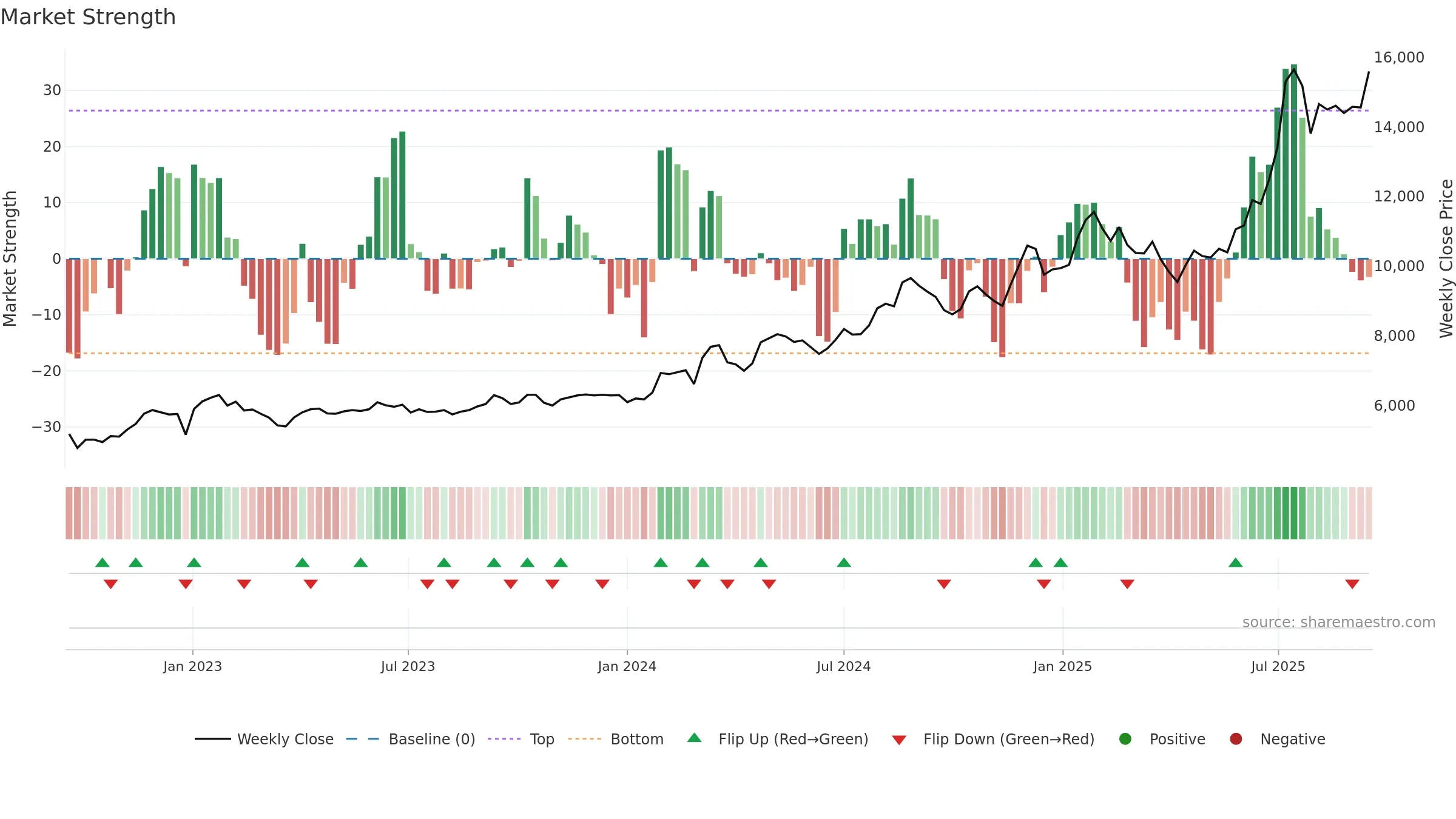This screenshot has height=819, width=1456.
Task: Click the 30 tick on the left axis
Action: pos(52,90)
